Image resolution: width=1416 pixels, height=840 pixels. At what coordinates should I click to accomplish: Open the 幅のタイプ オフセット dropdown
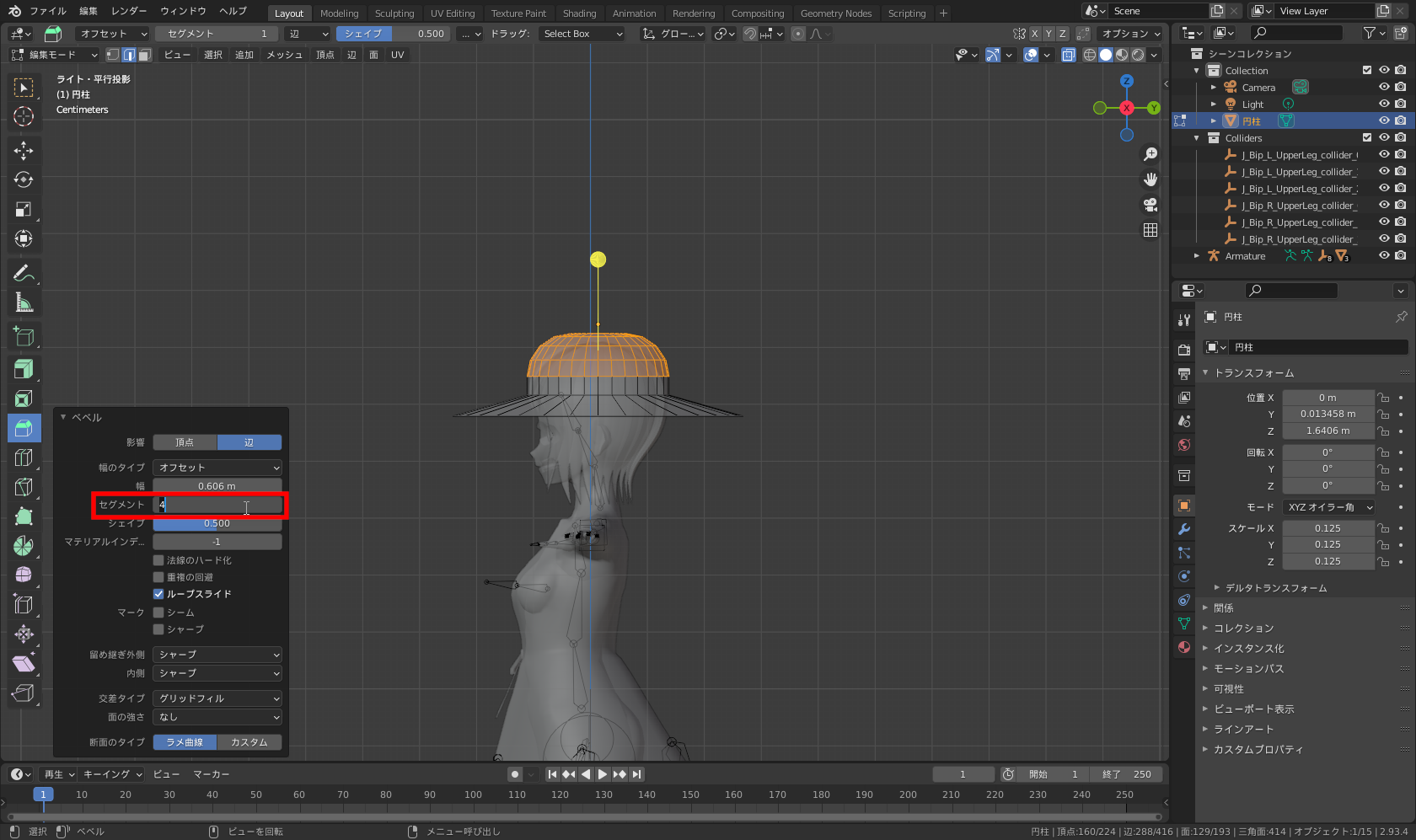[217, 468]
